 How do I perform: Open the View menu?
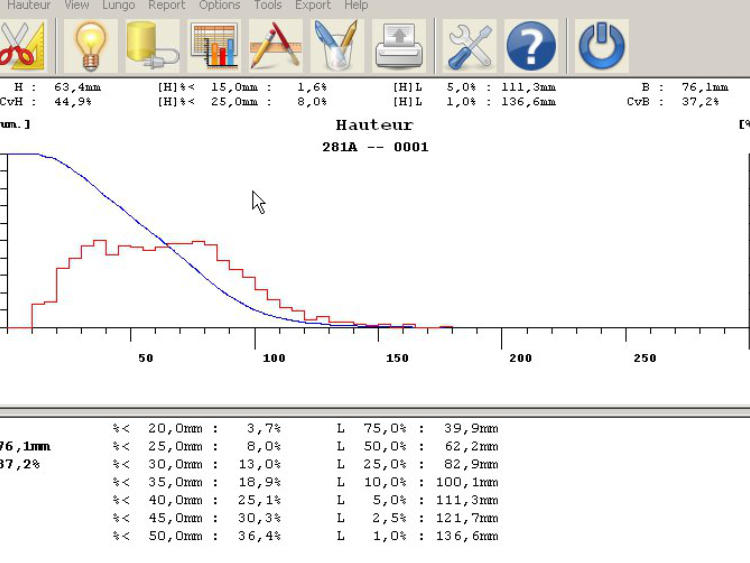[x=77, y=5]
